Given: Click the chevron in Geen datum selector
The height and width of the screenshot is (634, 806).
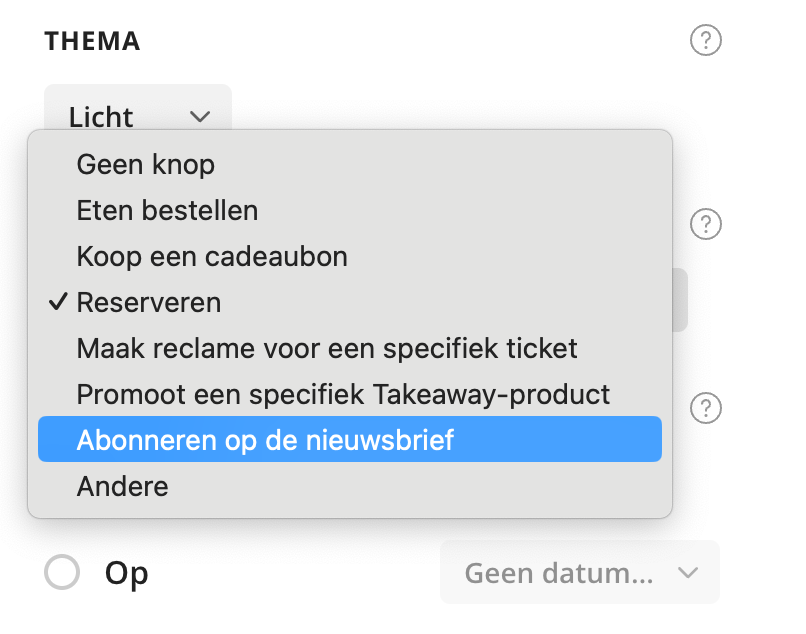Looking at the screenshot, I should 687,572.
